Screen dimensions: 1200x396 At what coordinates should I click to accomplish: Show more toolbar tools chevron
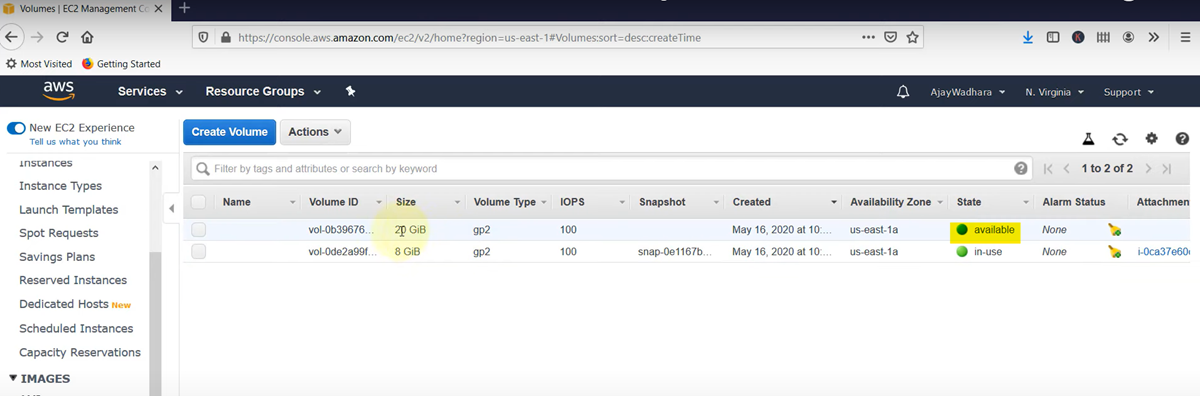[x=1153, y=37]
